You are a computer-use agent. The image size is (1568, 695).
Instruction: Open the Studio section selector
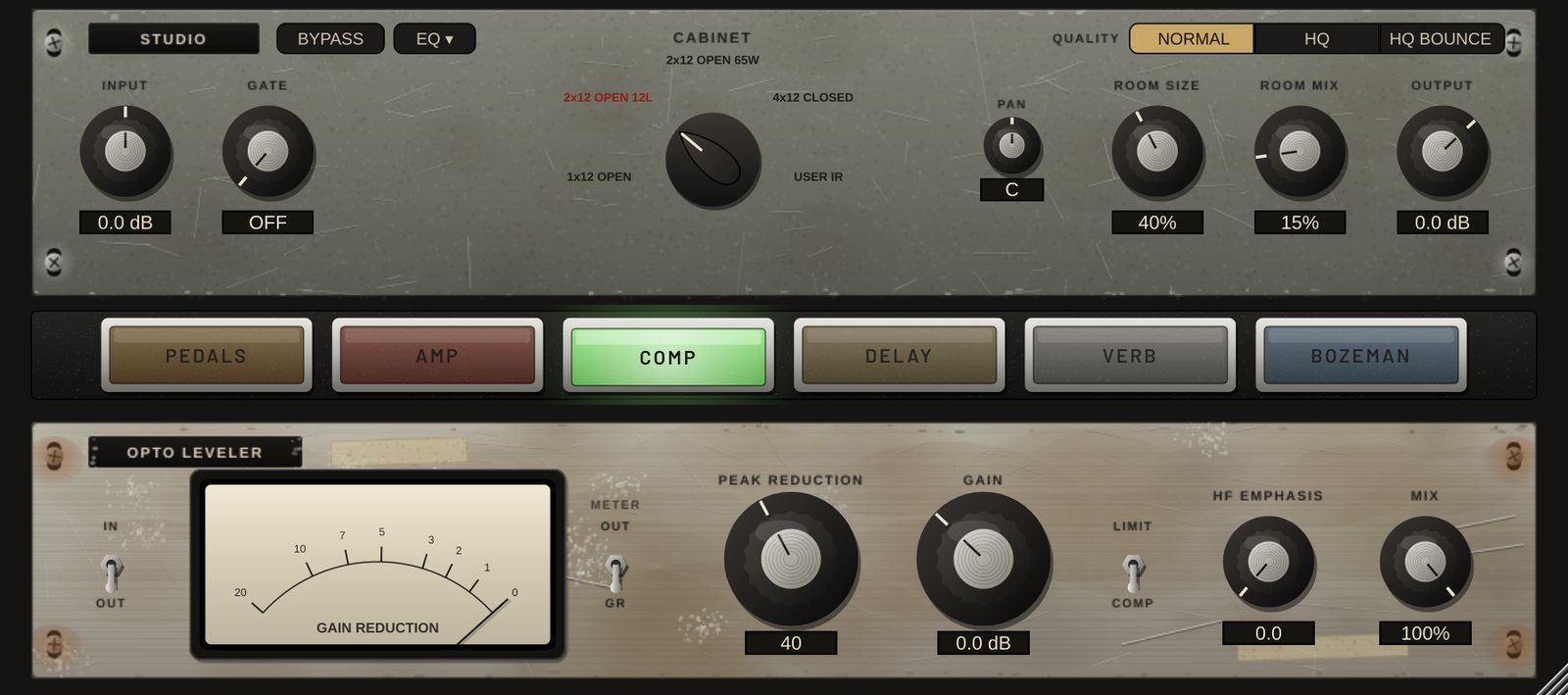click(x=173, y=38)
